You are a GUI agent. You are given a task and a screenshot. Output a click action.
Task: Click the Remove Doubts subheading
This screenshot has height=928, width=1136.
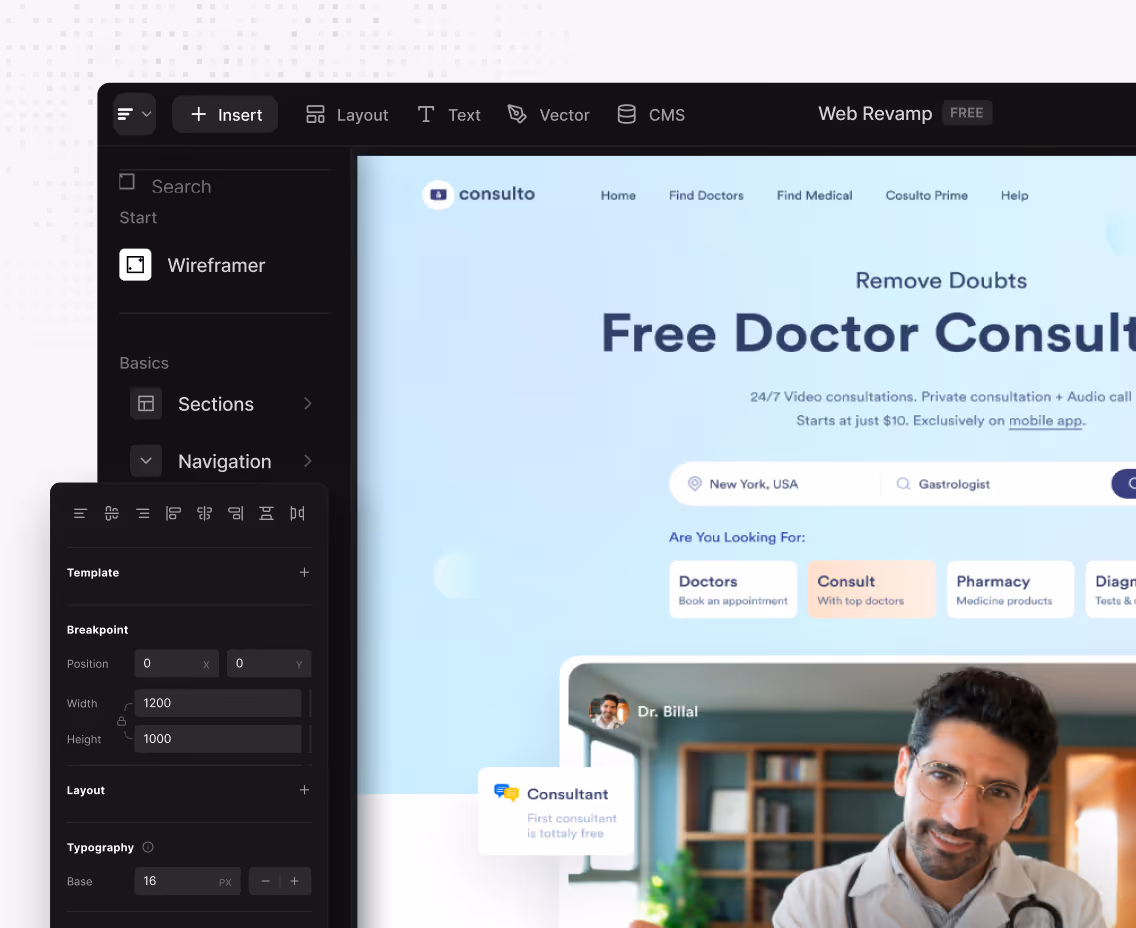click(x=941, y=280)
